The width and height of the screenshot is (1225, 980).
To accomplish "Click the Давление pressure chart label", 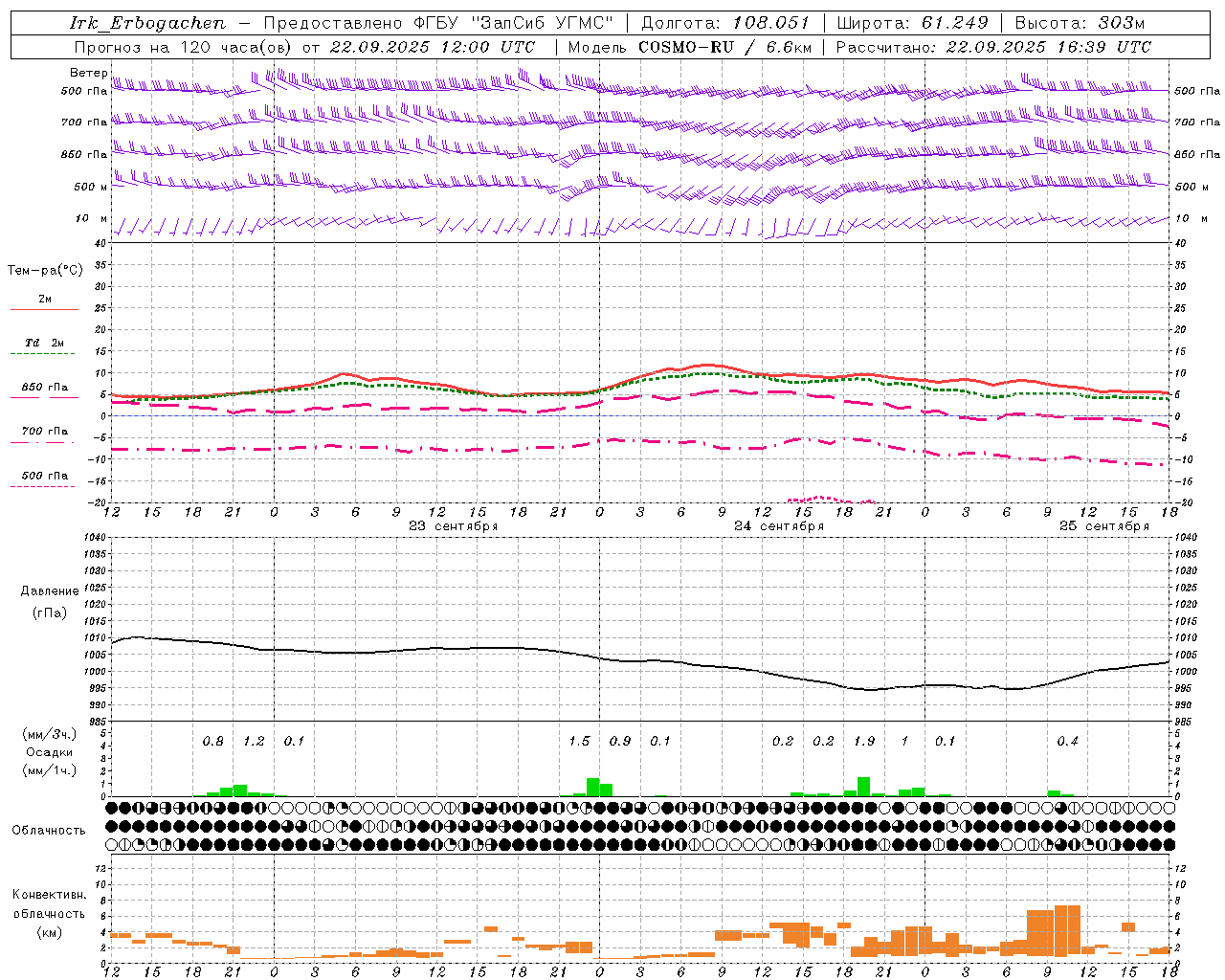I will tap(50, 591).
